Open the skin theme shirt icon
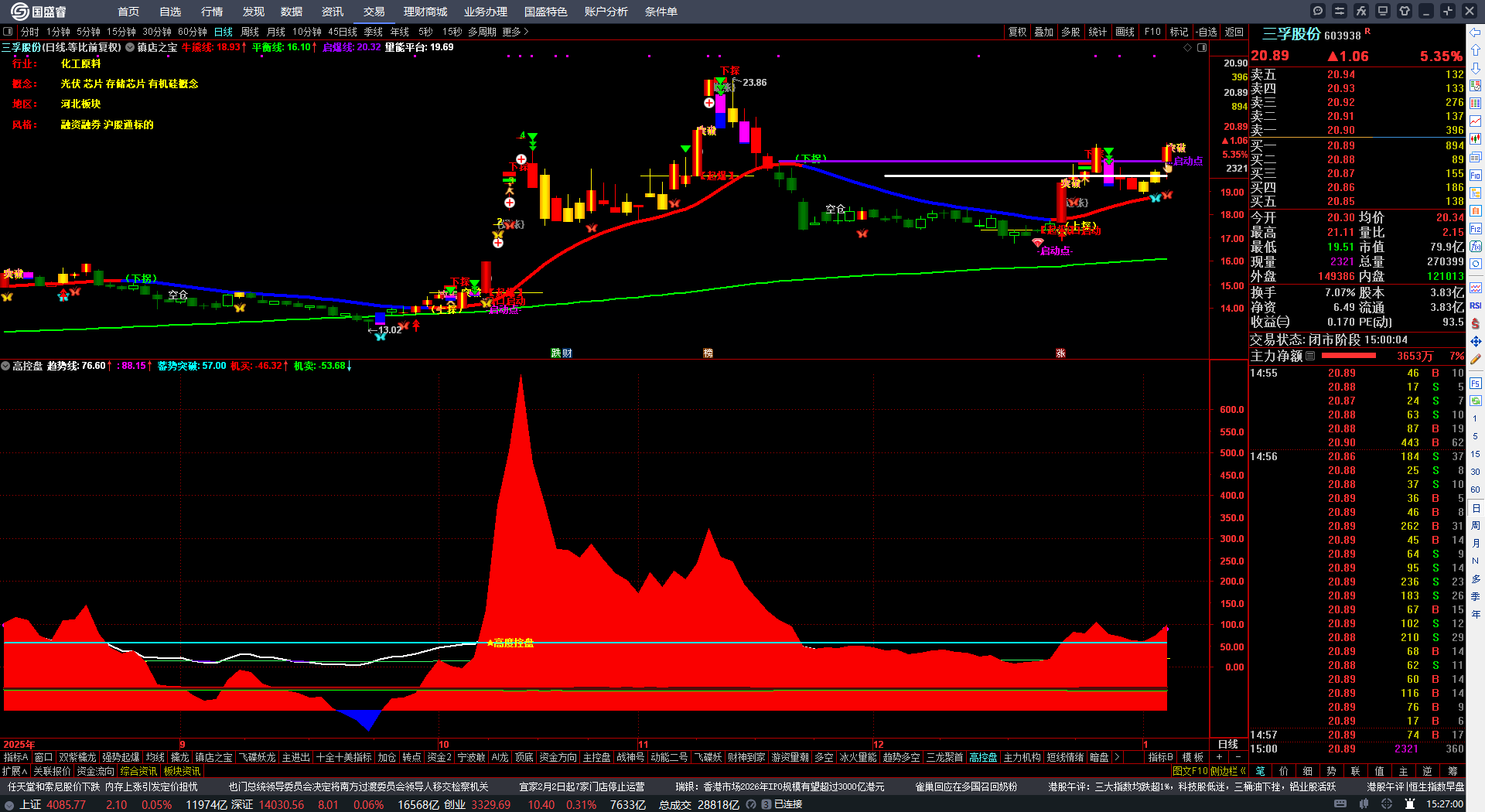 [1405, 11]
